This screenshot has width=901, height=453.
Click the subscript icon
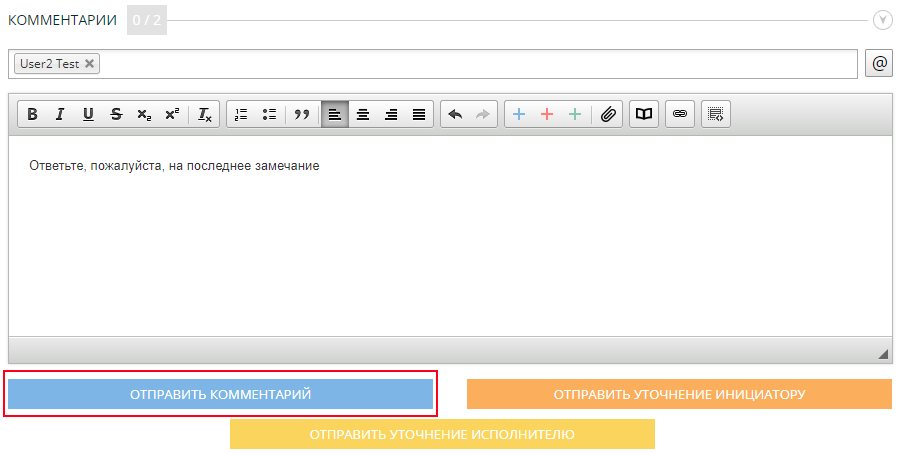(x=144, y=115)
